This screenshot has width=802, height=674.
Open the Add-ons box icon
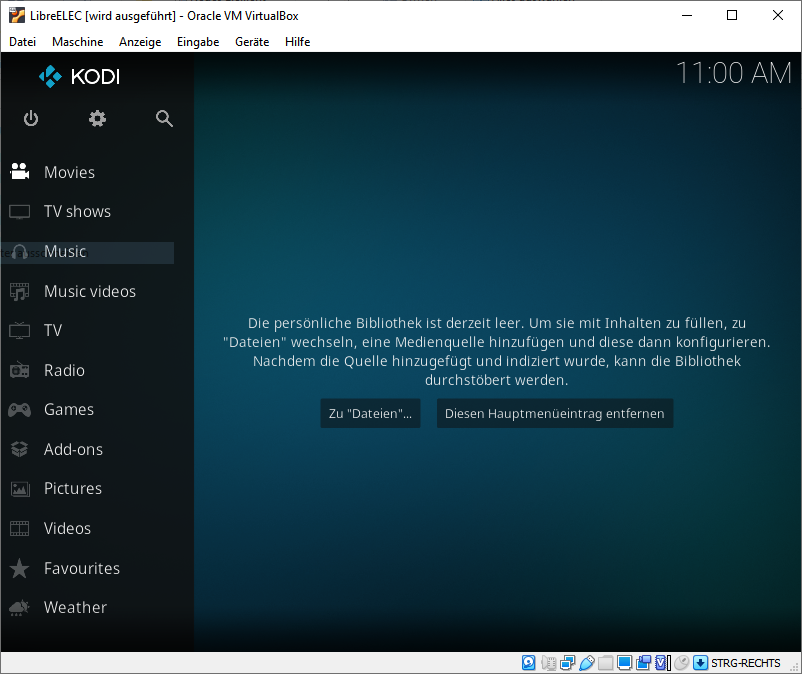[19, 449]
